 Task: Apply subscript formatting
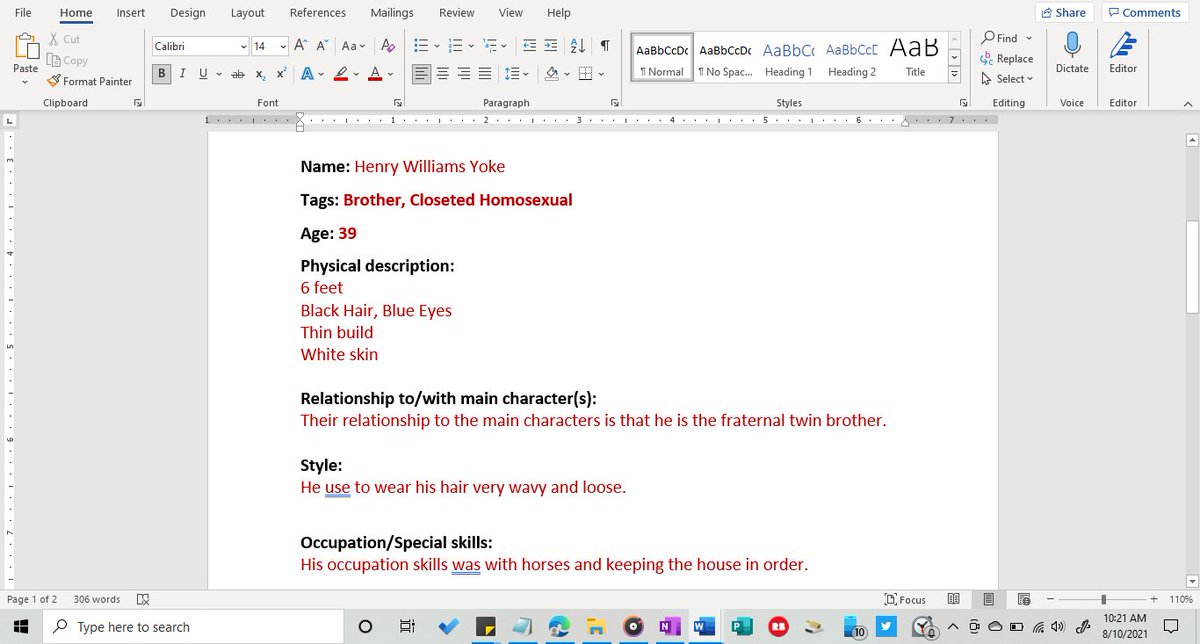click(x=259, y=74)
